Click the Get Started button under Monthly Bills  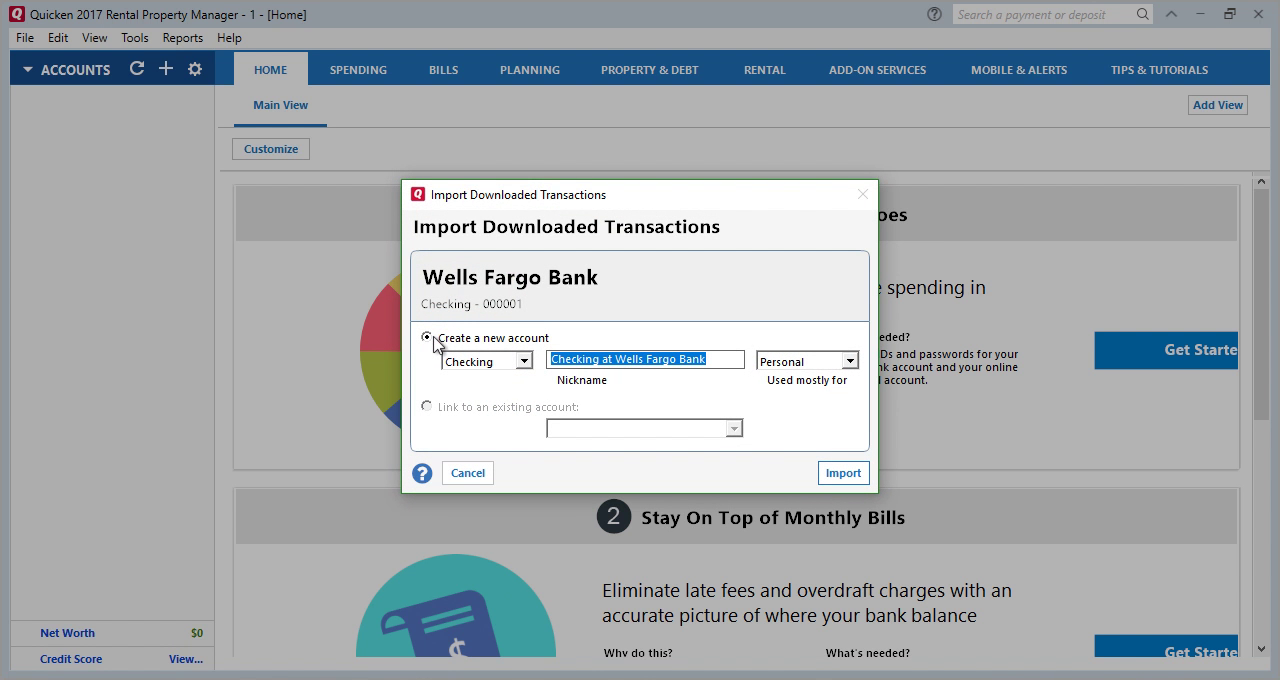click(x=1166, y=646)
